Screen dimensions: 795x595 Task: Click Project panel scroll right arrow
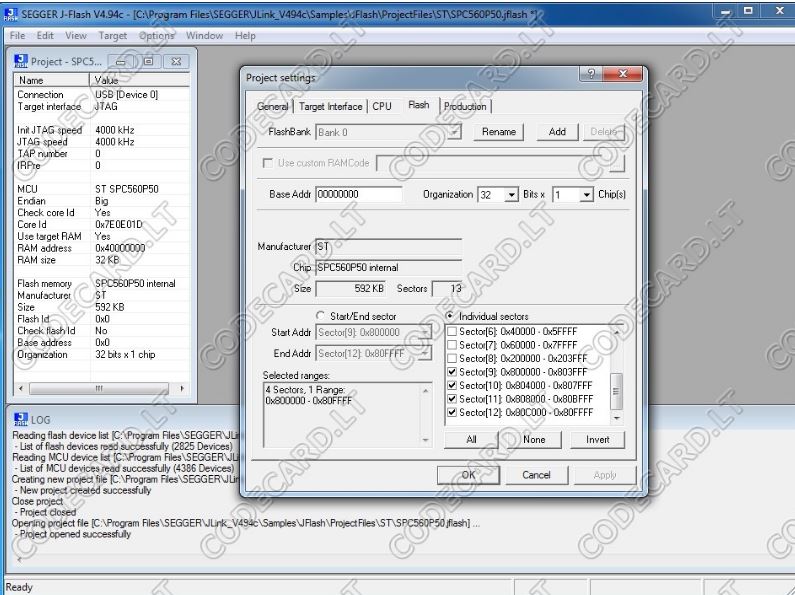pyautogui.click(x=182, y=388)
